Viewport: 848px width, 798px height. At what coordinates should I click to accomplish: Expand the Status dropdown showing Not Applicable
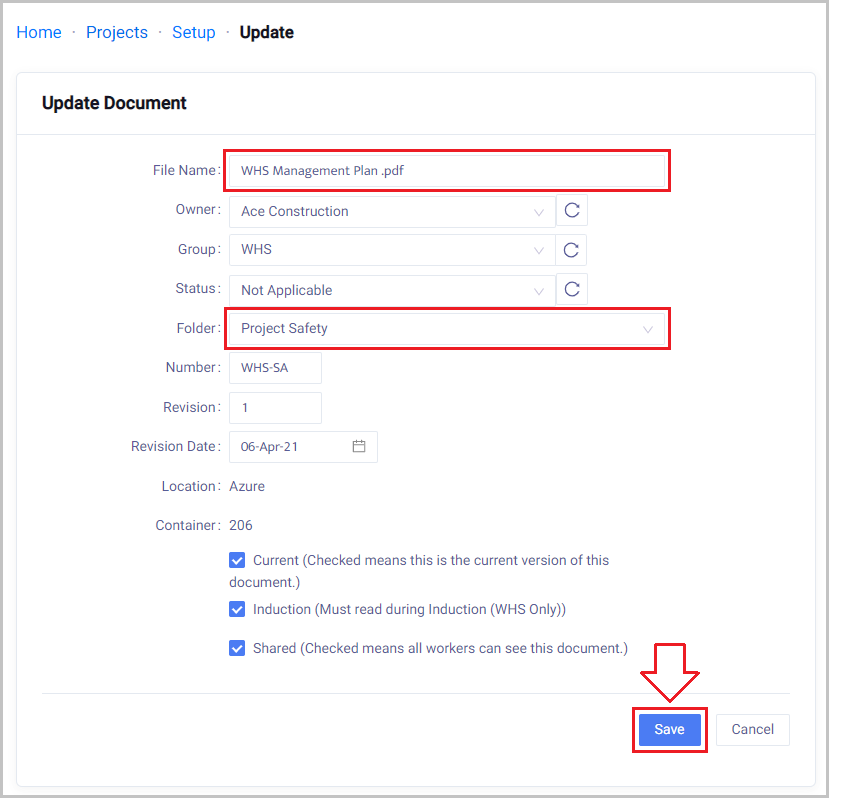(x=391, y=290)
